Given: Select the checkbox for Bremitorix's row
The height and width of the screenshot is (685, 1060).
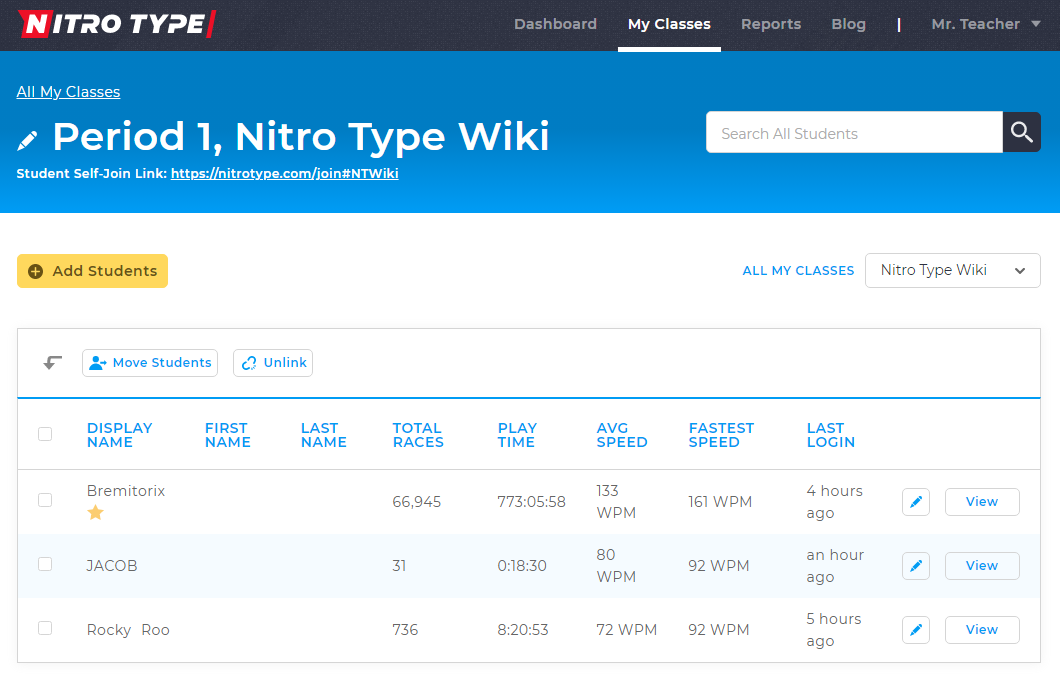Looking at the screenshot, I should [45, 500].
